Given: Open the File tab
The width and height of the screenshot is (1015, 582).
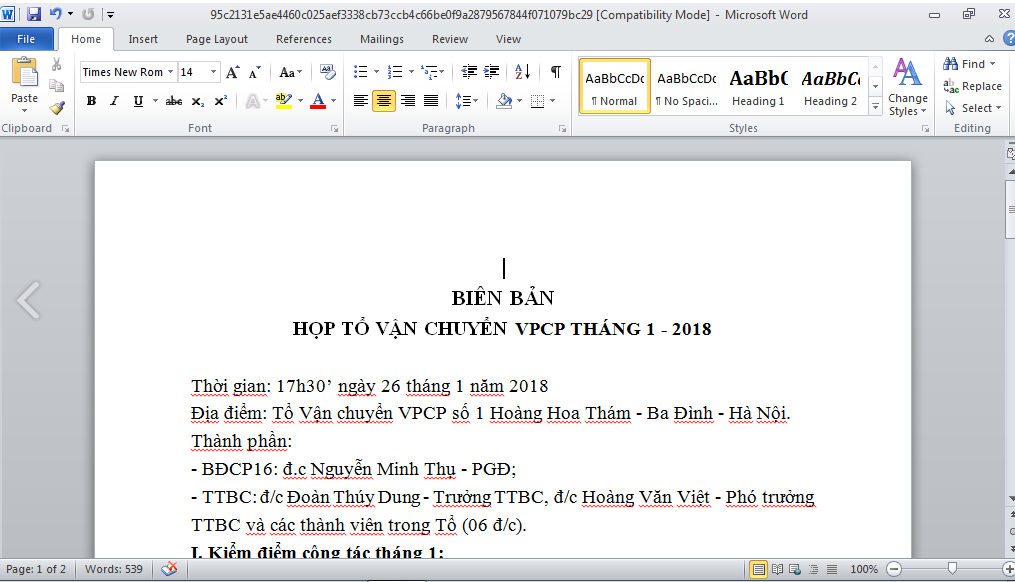Looking at the screenshot, I should [x=26, y=39].
